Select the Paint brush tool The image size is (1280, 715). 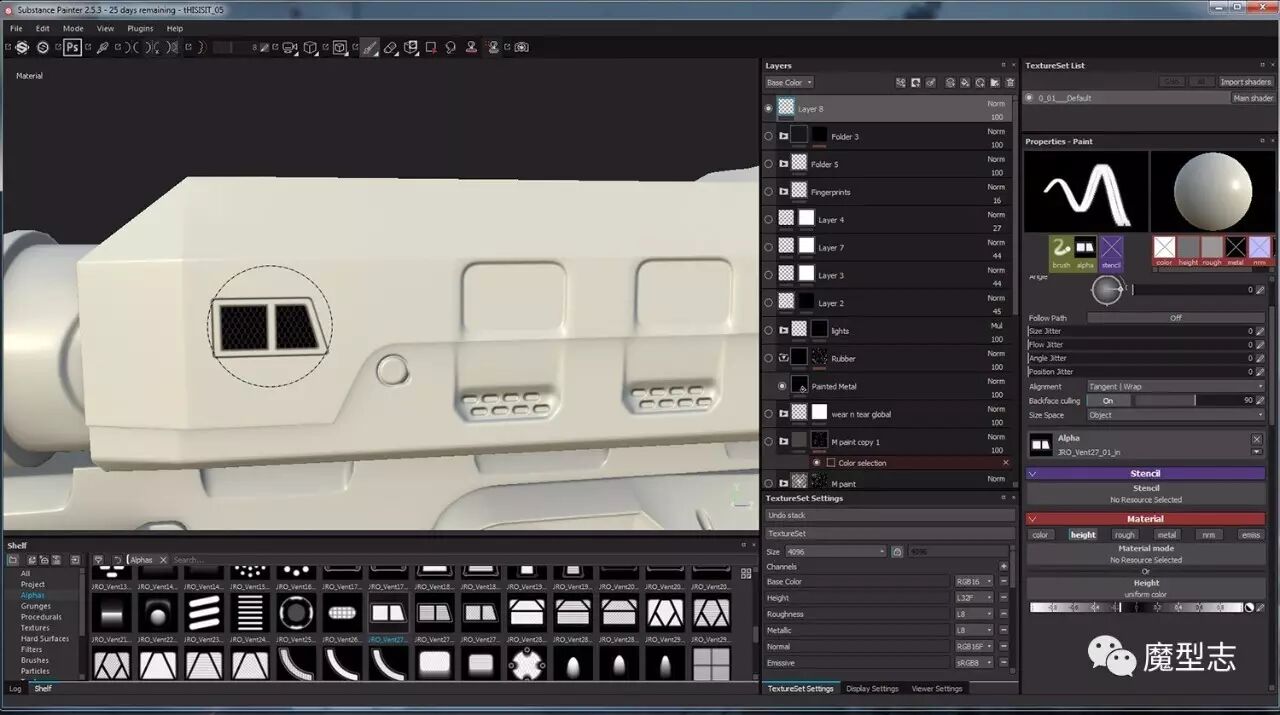click(x=369, y=47)
